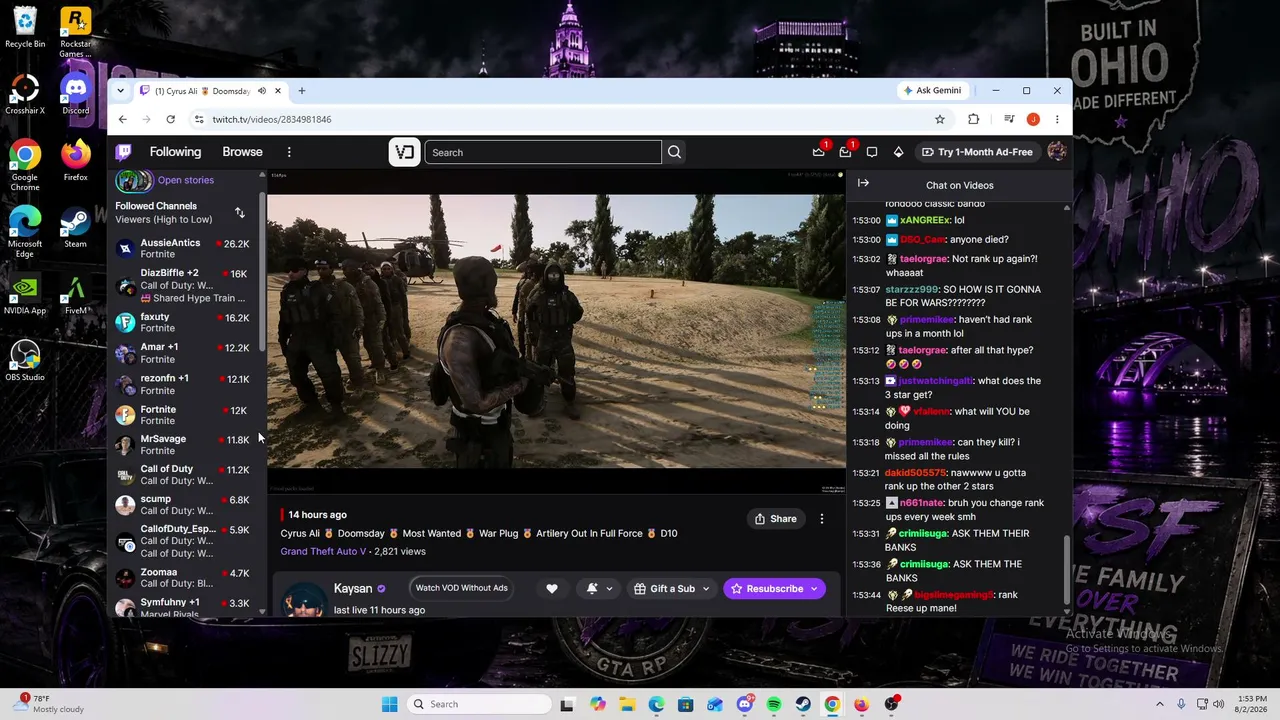This screenshot has width=1280, height=720.
Task: Open MrSavage channel in sidebar
Action: (185, 444)
